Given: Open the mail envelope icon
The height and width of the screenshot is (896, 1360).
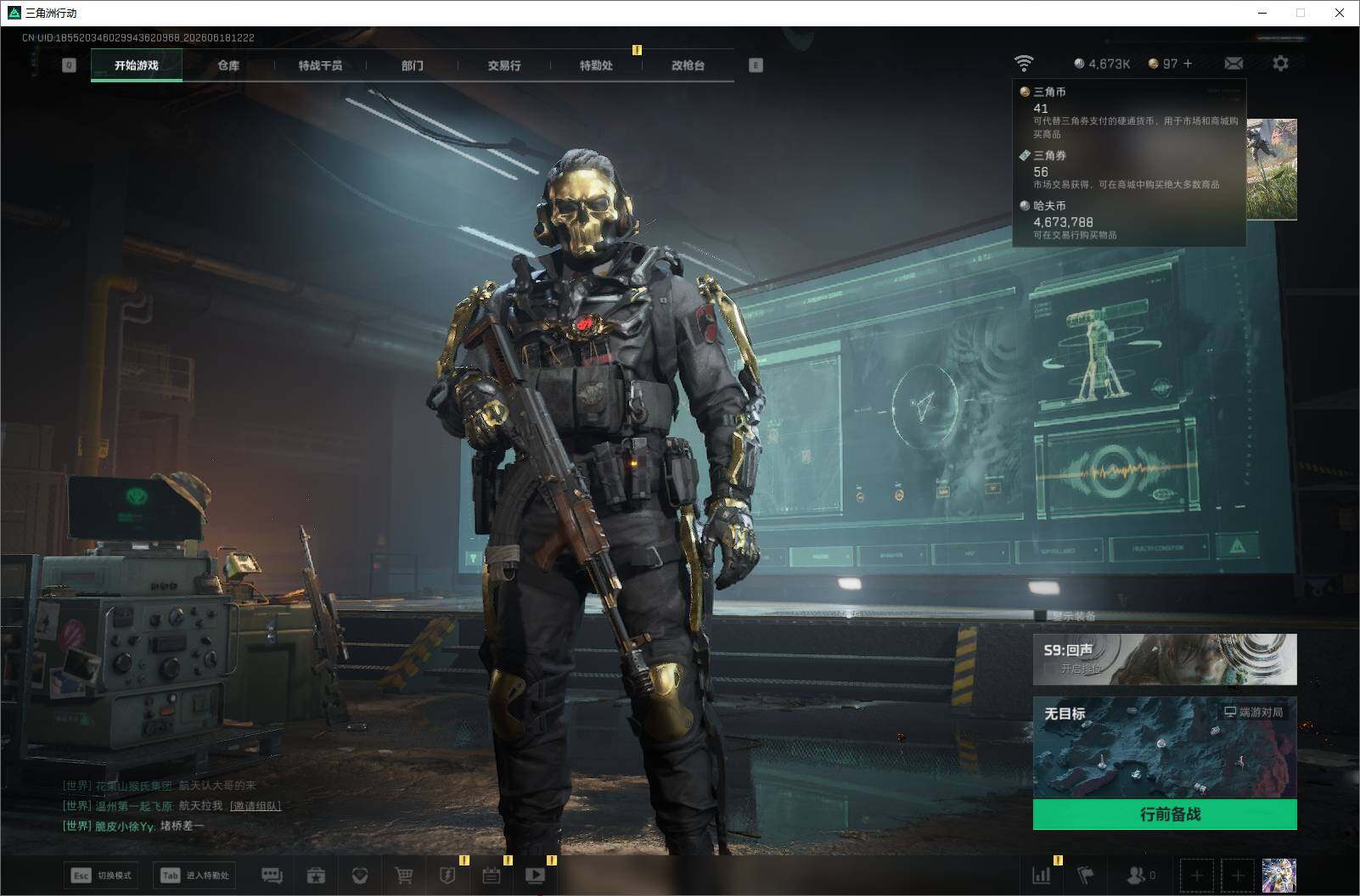Looking at the screenshot, I should pos(1234,64).
